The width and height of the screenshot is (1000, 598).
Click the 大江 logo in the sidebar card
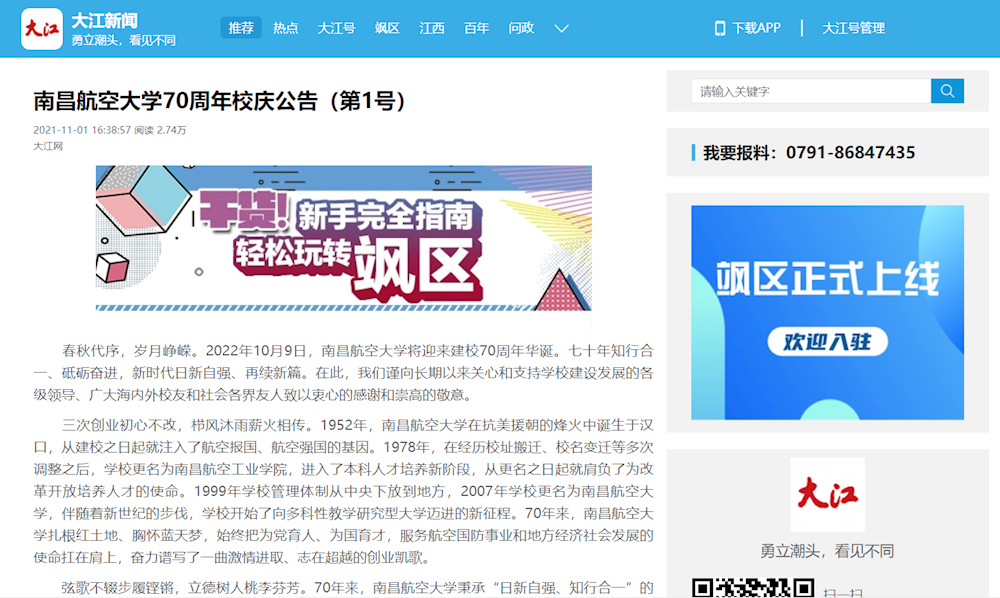click(827, 494)
